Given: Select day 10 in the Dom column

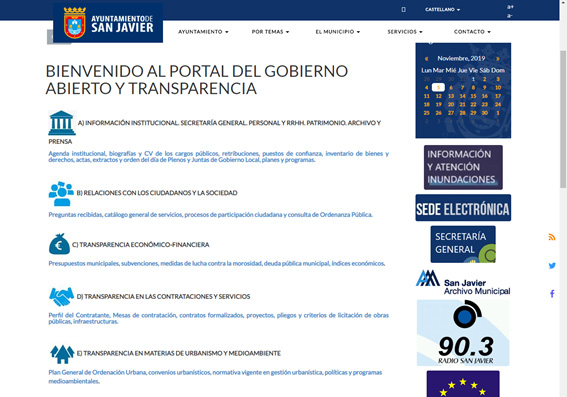Looking at the screenshot, I should [x=498, y=87].
